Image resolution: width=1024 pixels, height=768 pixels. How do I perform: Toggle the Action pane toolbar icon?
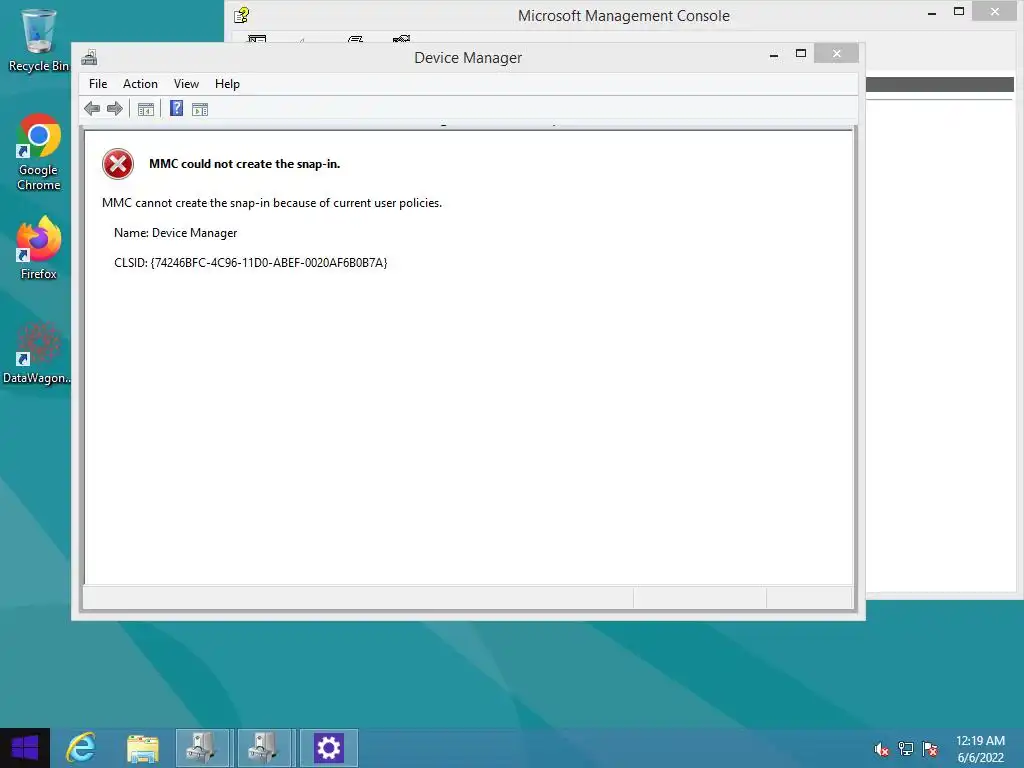pos(200,109)
